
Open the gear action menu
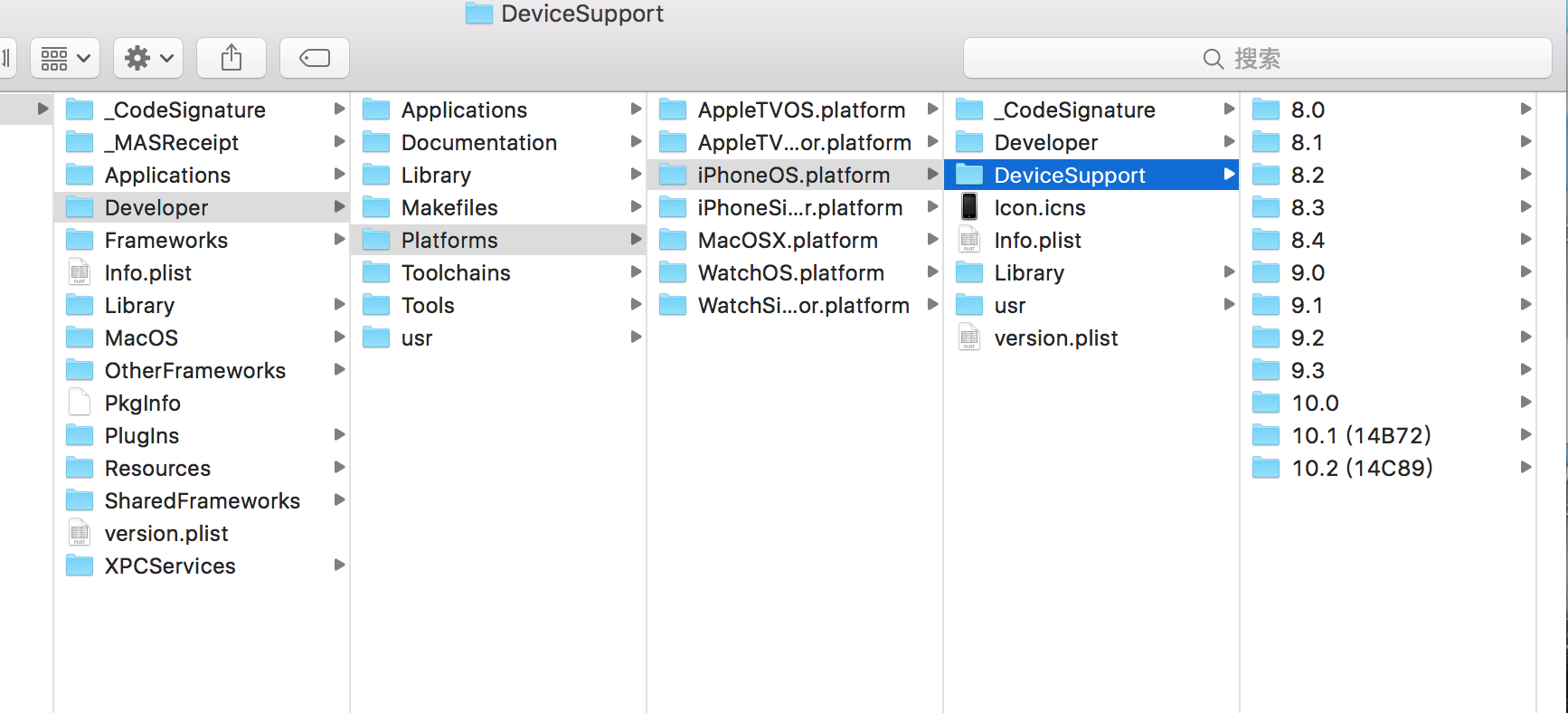click(148, 59)
